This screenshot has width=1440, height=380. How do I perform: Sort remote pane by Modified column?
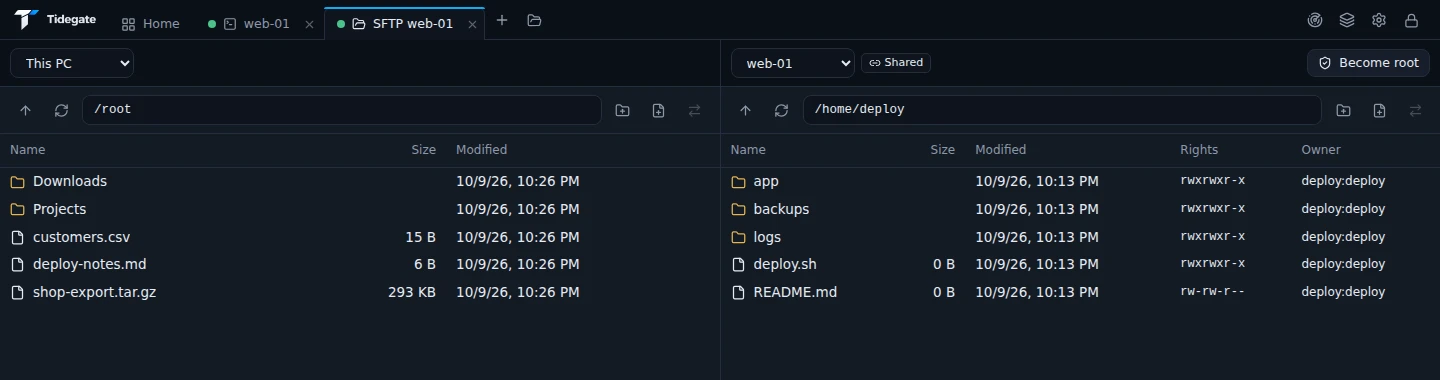[1000, 150]
